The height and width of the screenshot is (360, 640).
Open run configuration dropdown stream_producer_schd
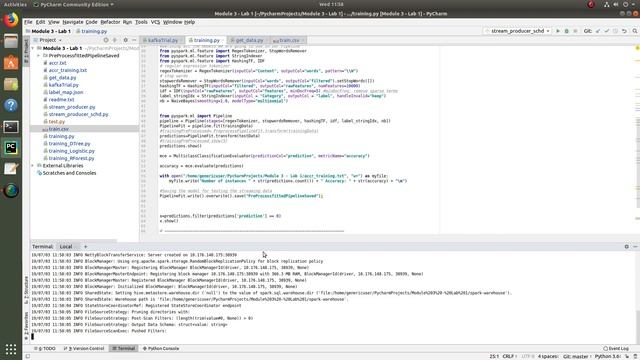click(x=517, y=31)
